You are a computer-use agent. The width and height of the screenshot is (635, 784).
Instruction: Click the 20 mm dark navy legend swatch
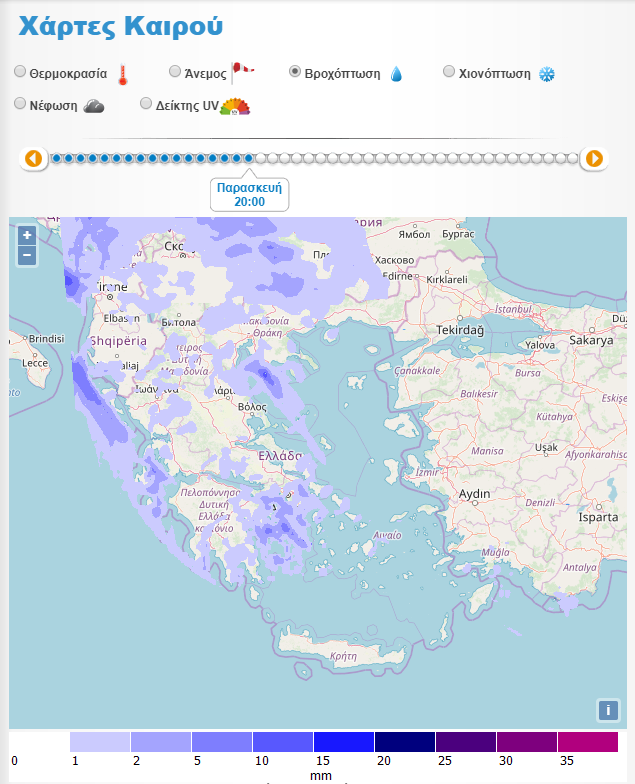[x=405, y=742]
